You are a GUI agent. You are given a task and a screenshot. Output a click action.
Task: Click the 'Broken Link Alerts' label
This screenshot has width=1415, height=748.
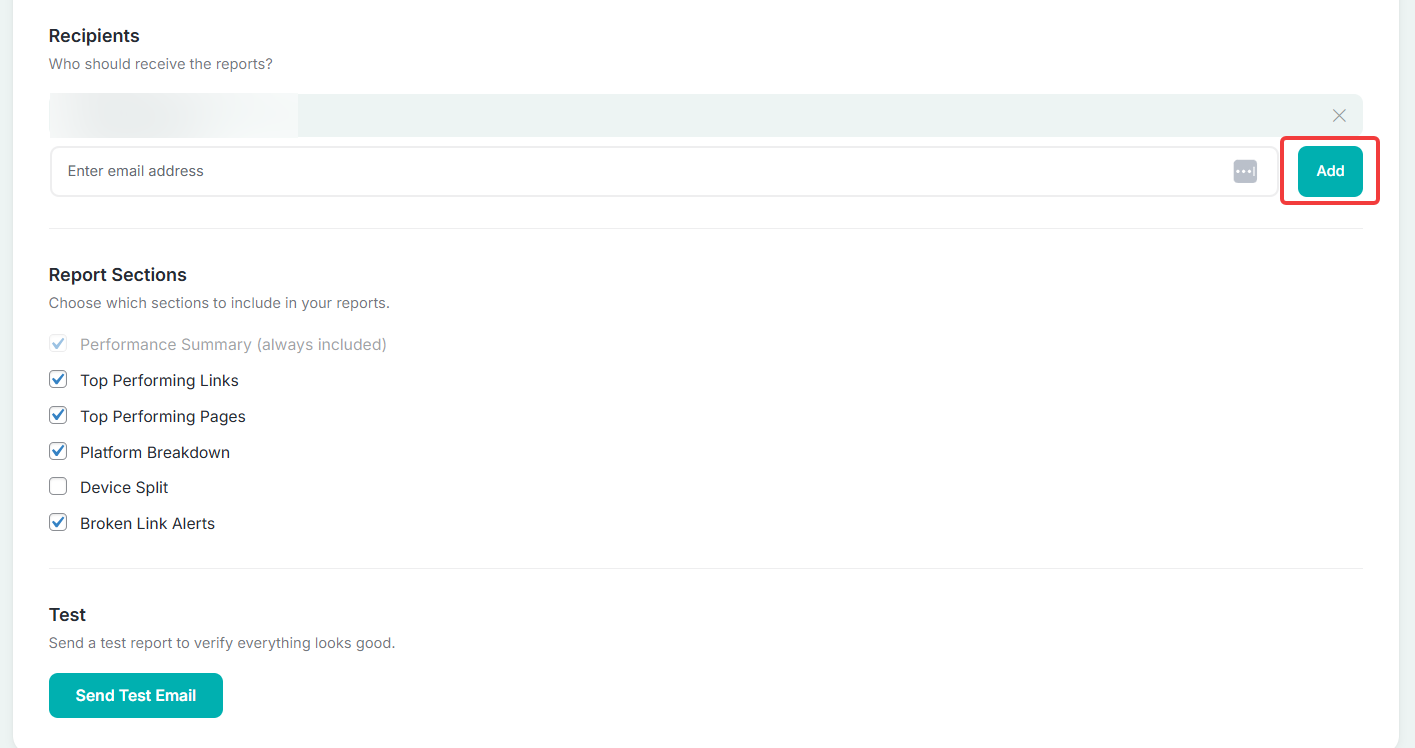[x=147, y=523]
